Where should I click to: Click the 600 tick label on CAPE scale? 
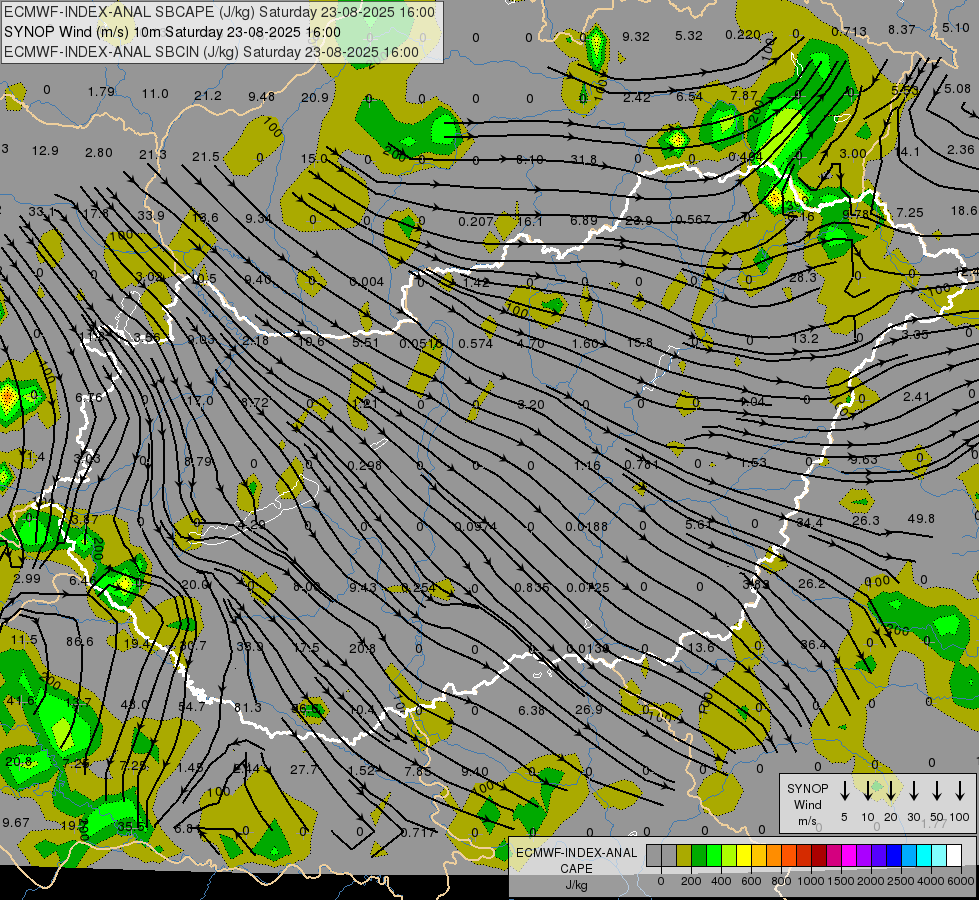pyautogui.click(x=751, y=881)
